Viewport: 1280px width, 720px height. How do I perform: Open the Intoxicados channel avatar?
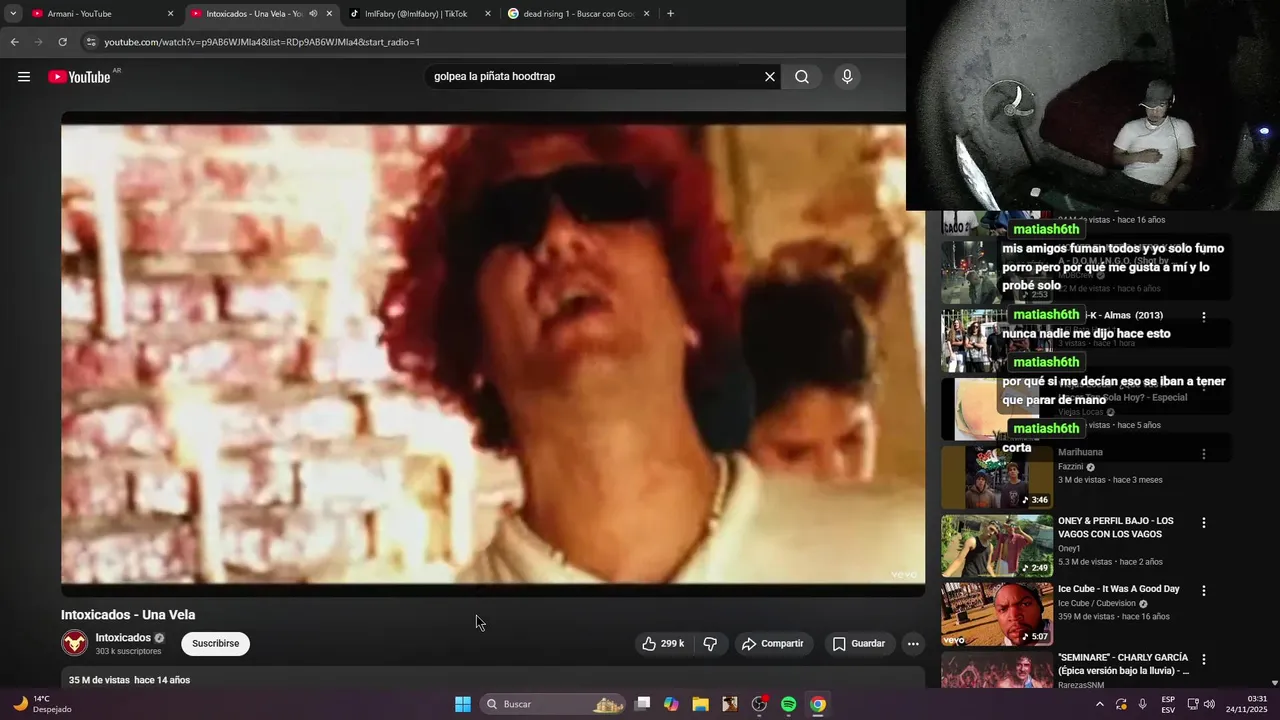click(x=75, y=643)
